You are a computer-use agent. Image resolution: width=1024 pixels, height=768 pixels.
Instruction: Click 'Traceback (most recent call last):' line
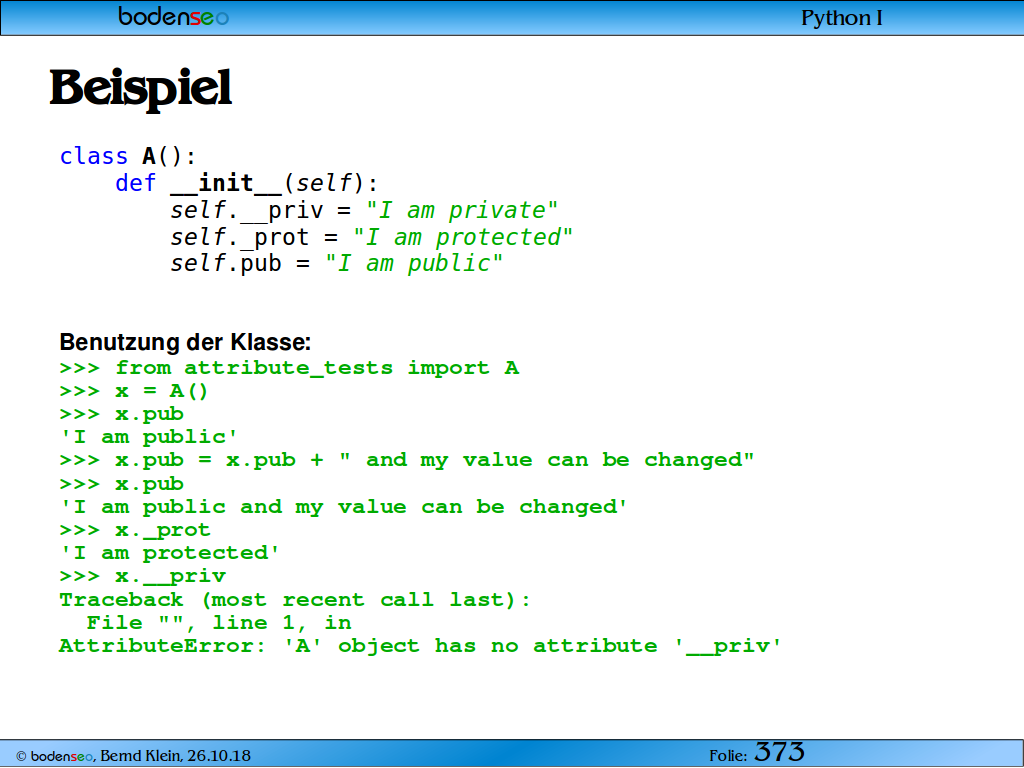pyautogui.click(x=295, y=600)
